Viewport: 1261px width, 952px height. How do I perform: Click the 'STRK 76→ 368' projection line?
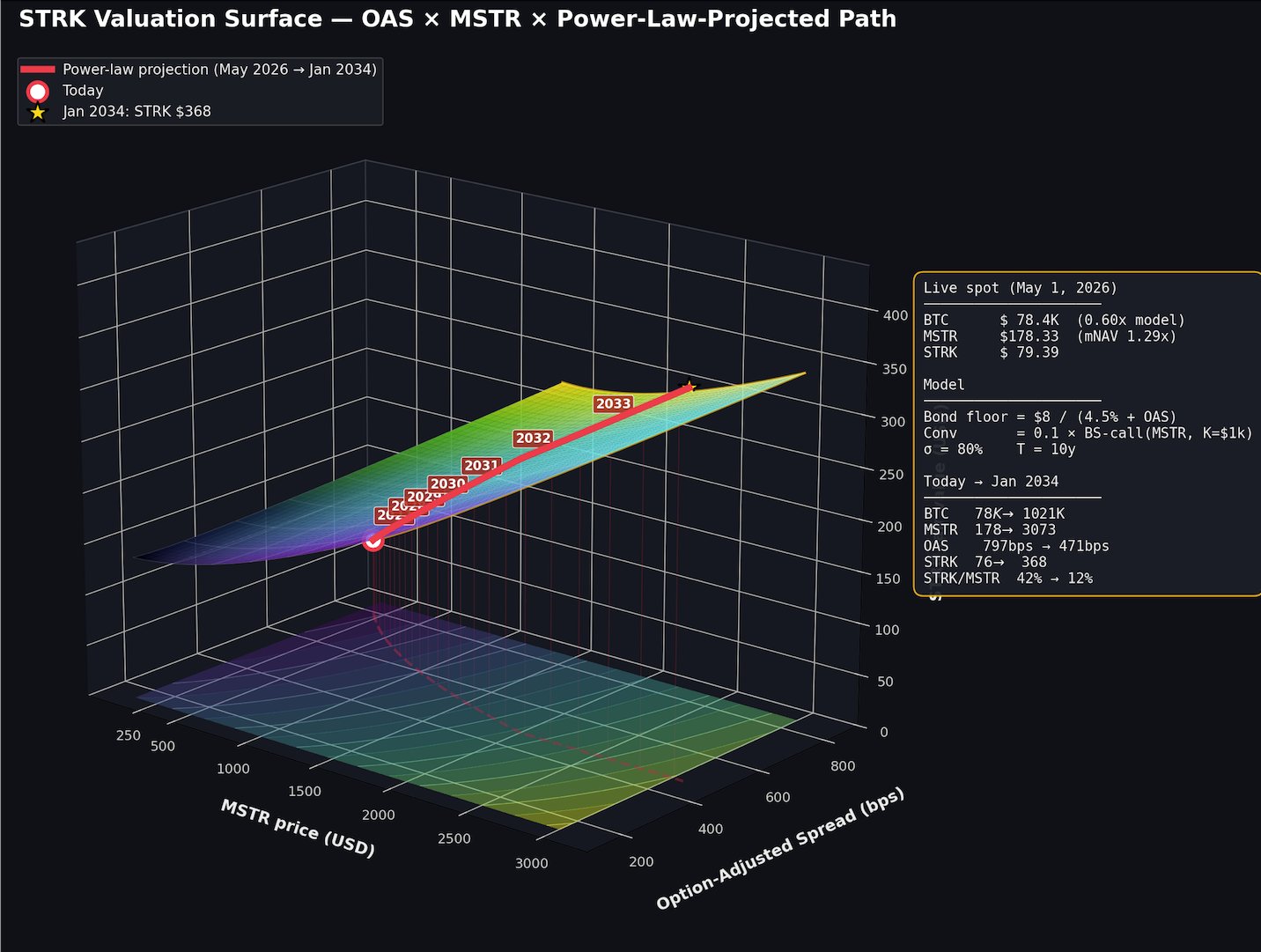pos(985,562)
